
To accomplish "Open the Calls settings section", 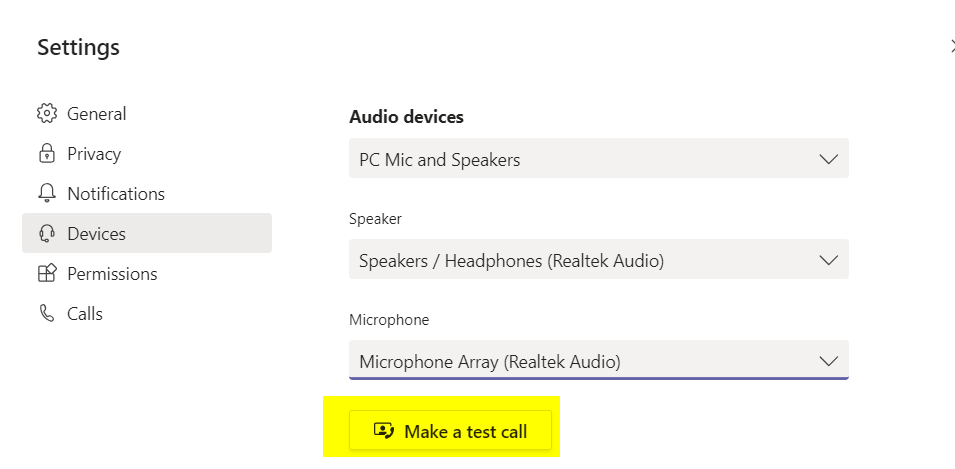I will pyautogui.click(x=85, y=314).
